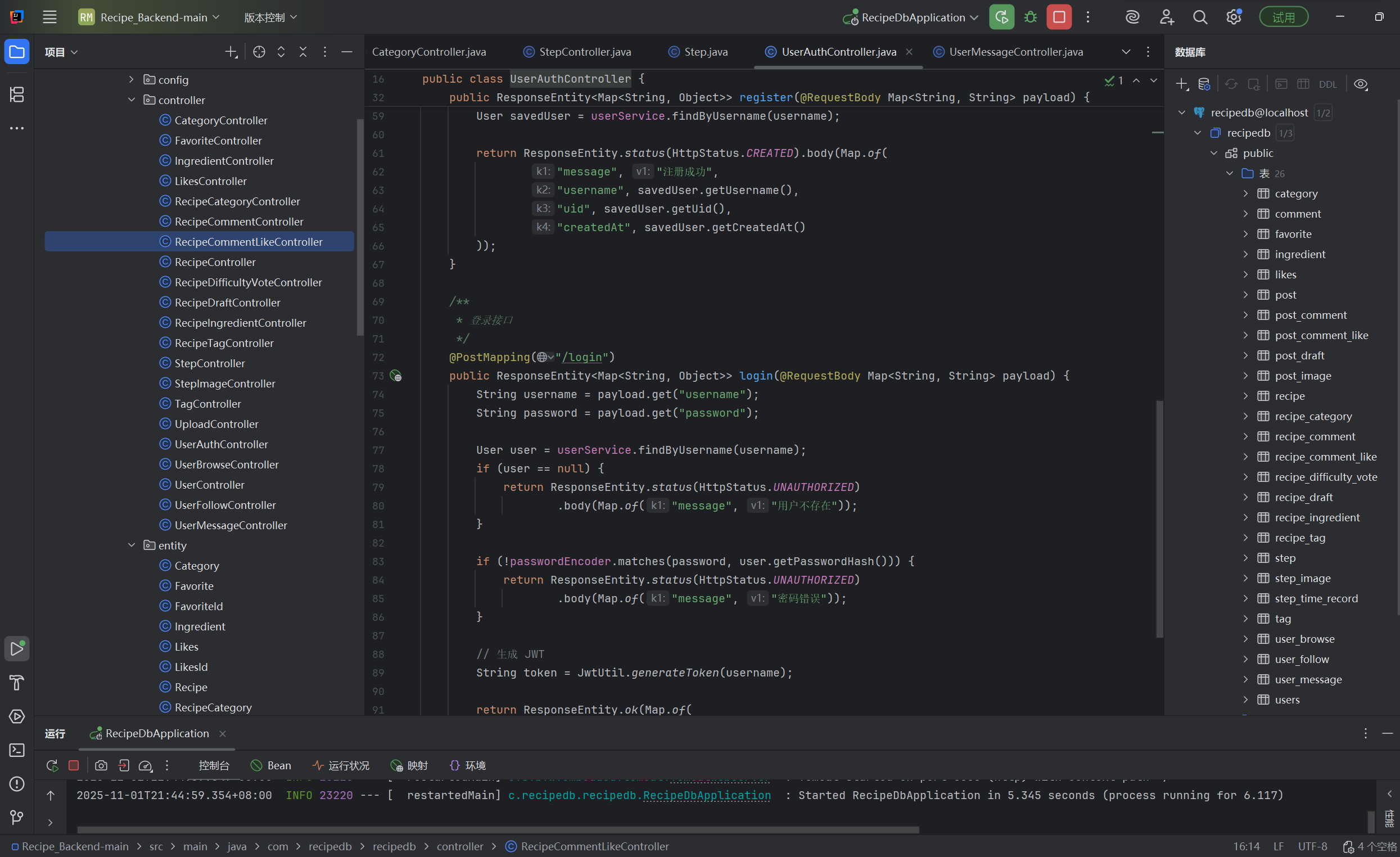Click the database data source properties icon
This screenshot has height=857, width=1400.
(x=1204, y=84)
